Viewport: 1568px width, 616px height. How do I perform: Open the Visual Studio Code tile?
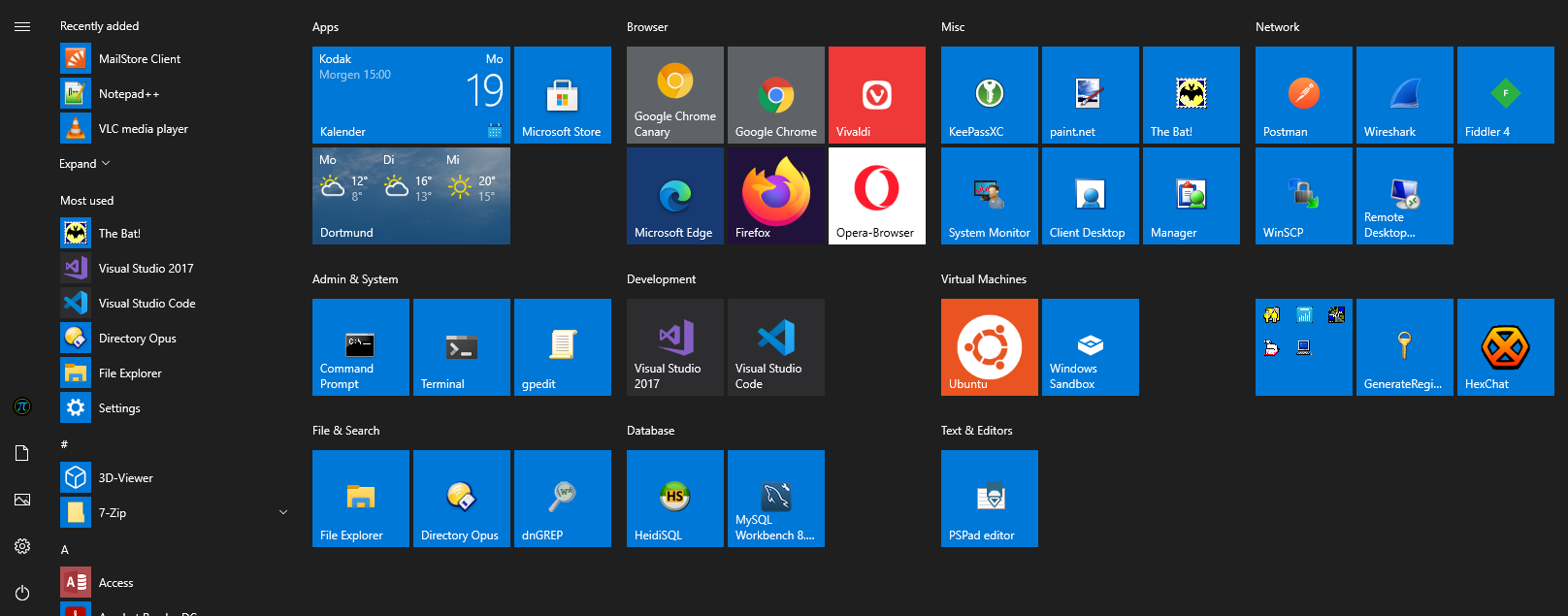pyautogui.click(x=776, y=347)
